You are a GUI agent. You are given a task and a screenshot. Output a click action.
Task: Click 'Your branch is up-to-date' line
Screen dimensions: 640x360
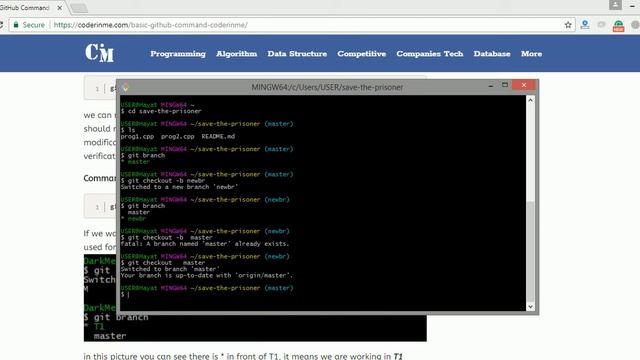207,276
